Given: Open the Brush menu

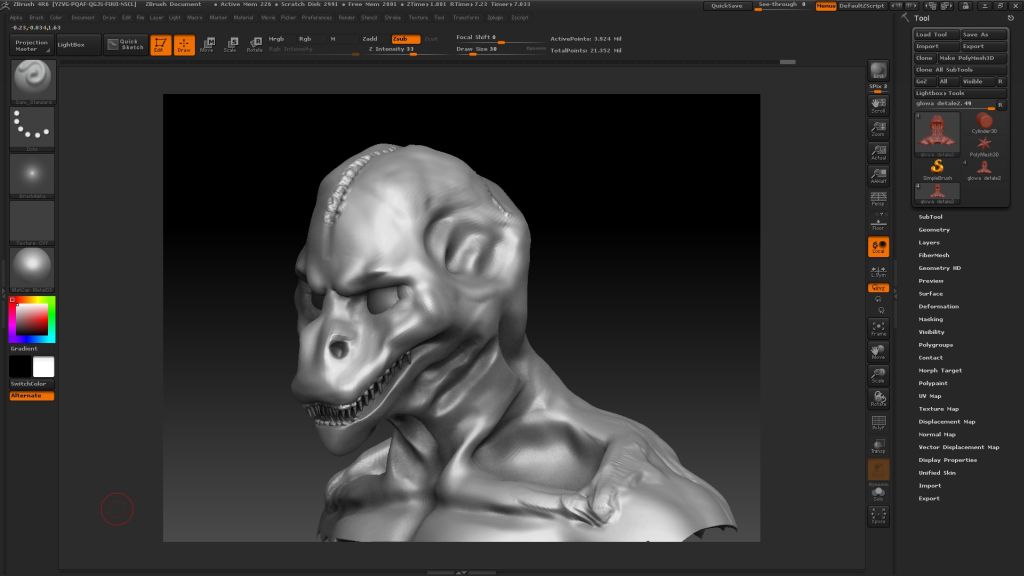Looking at the screenshot, I should click(36, 18).
